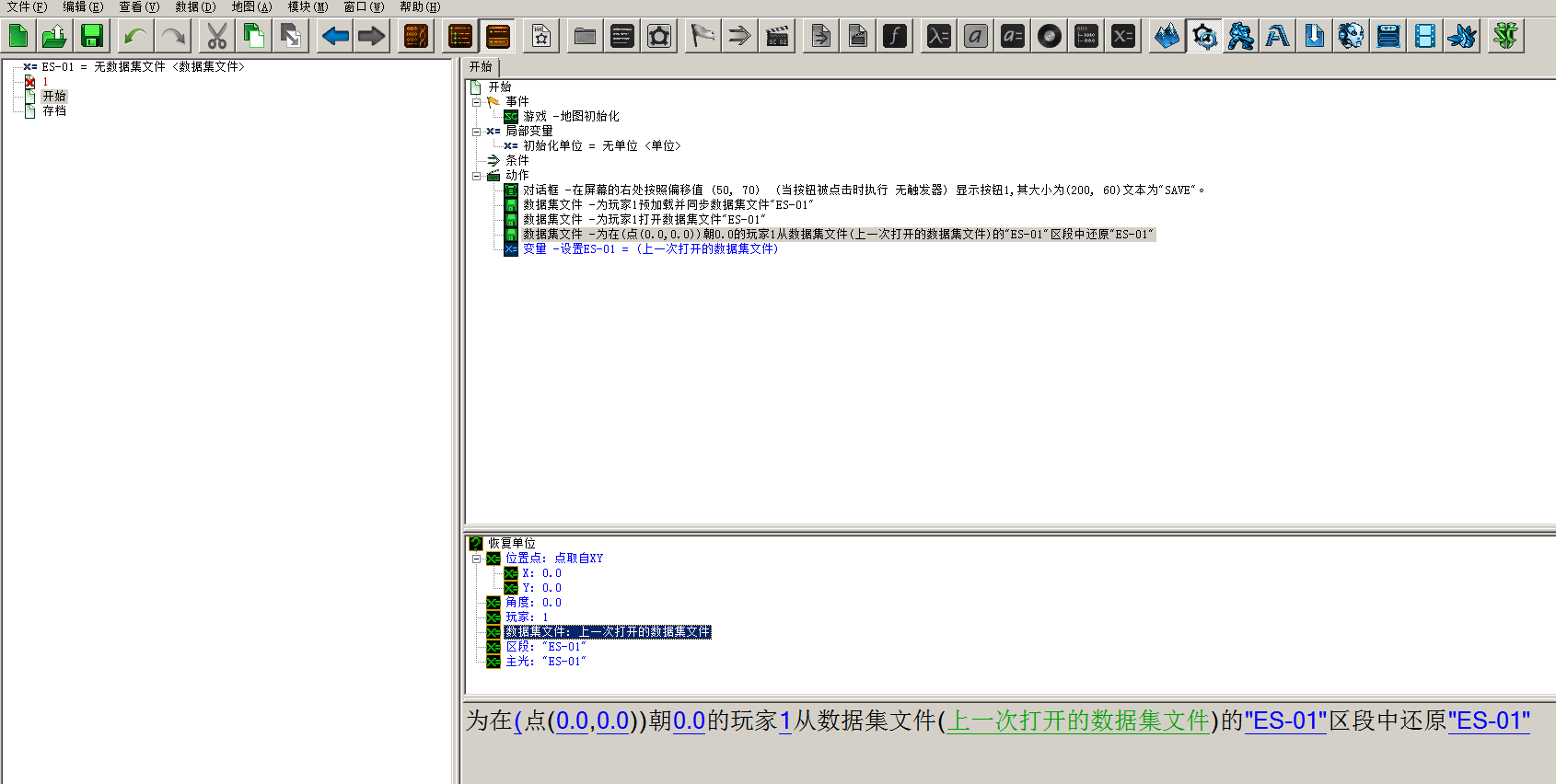
Task: Open the 文件(F) menu
Action: coord(28,6)
